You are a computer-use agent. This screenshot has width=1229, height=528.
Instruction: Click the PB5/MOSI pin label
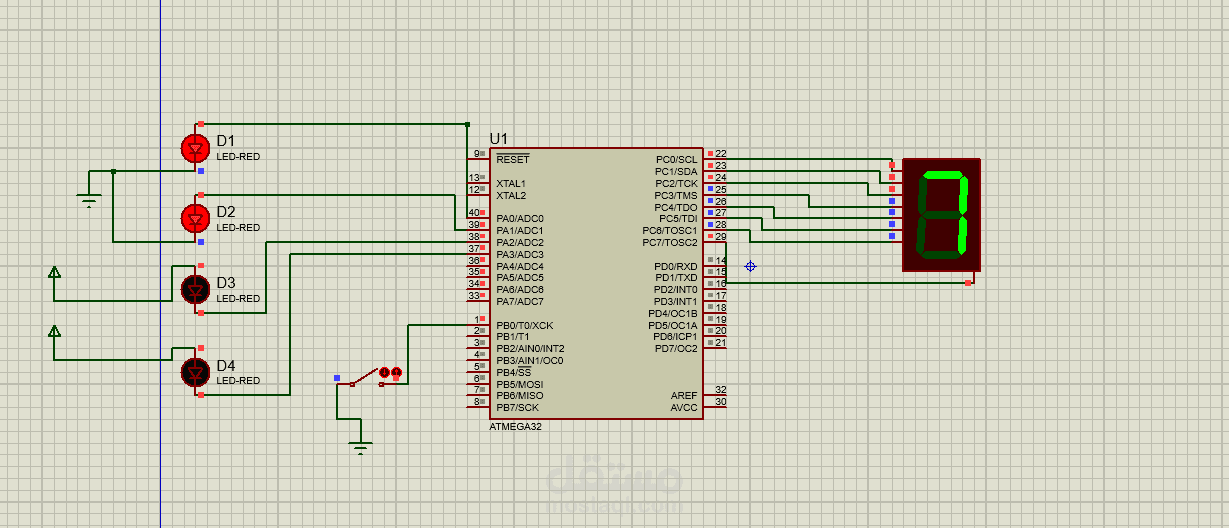[x=520, y=384]
